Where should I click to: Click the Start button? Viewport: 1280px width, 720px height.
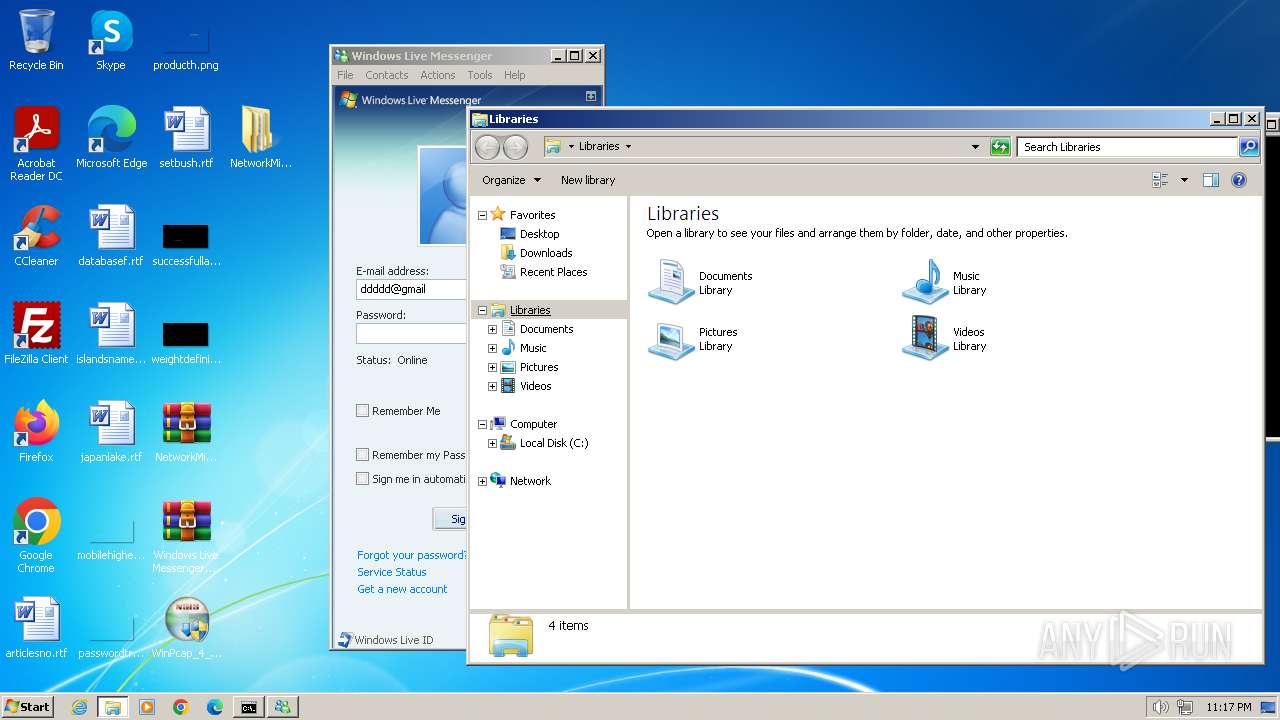point(28,707)
